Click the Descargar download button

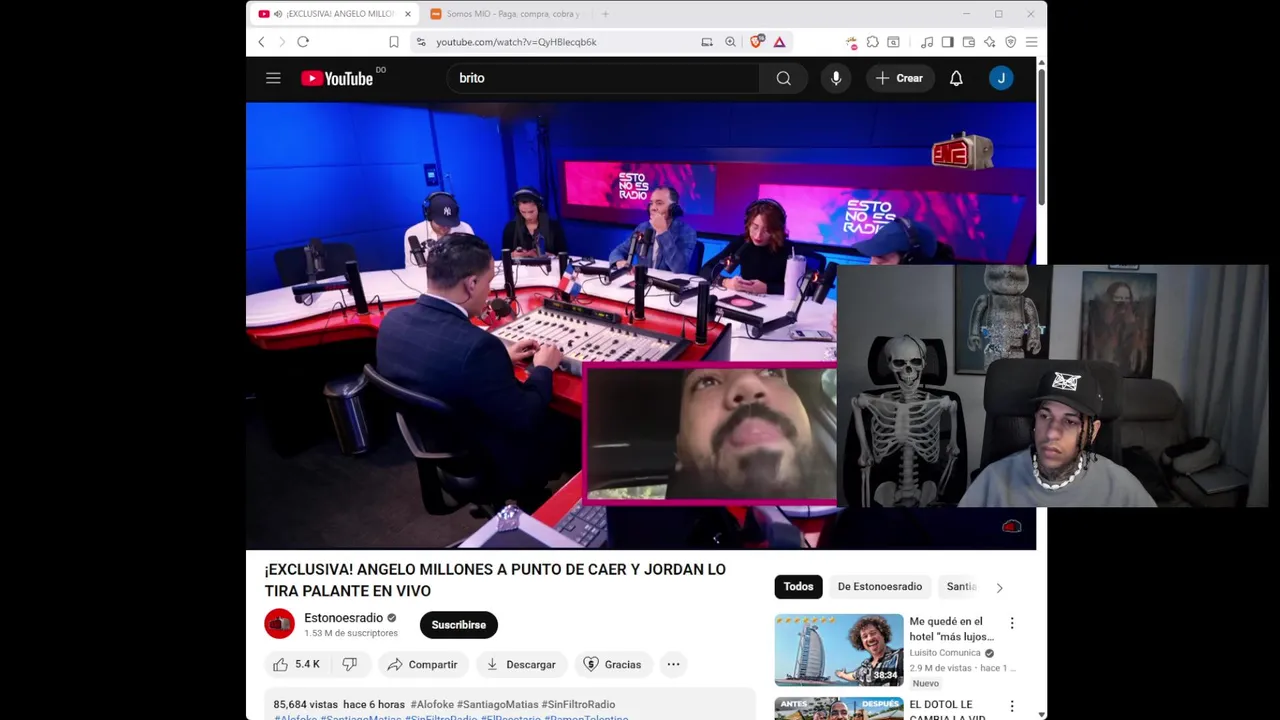tap(521, 664)
